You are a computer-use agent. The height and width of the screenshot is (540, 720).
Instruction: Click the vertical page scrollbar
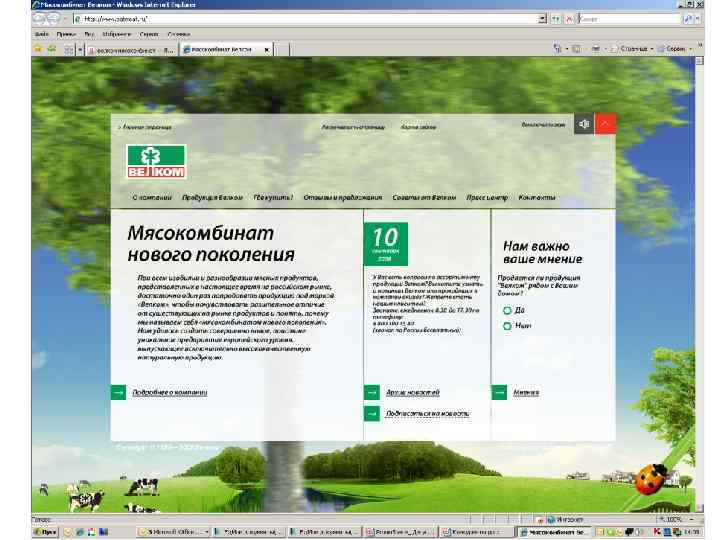point(699,284)
